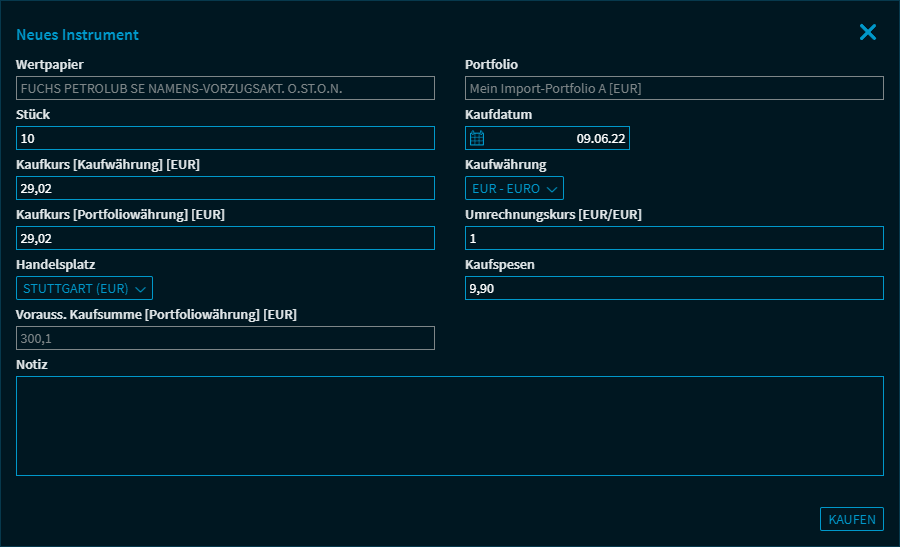This screenshot has height=547, width=900.
Task: Click the Stück quantity input field
Action: 225,139
